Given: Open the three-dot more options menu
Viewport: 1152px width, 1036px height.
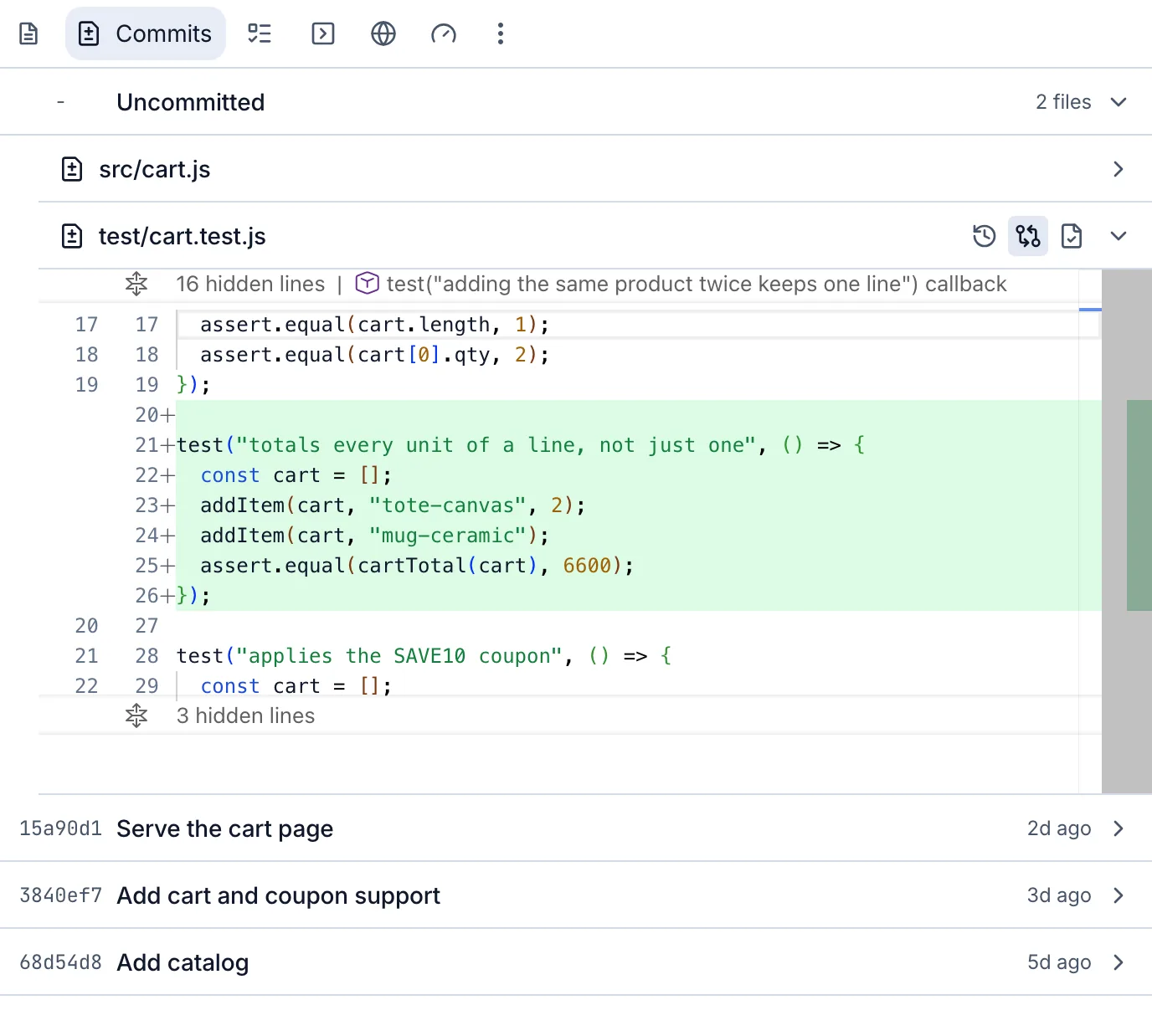Looking at the screenshot, I should point(501,33).
